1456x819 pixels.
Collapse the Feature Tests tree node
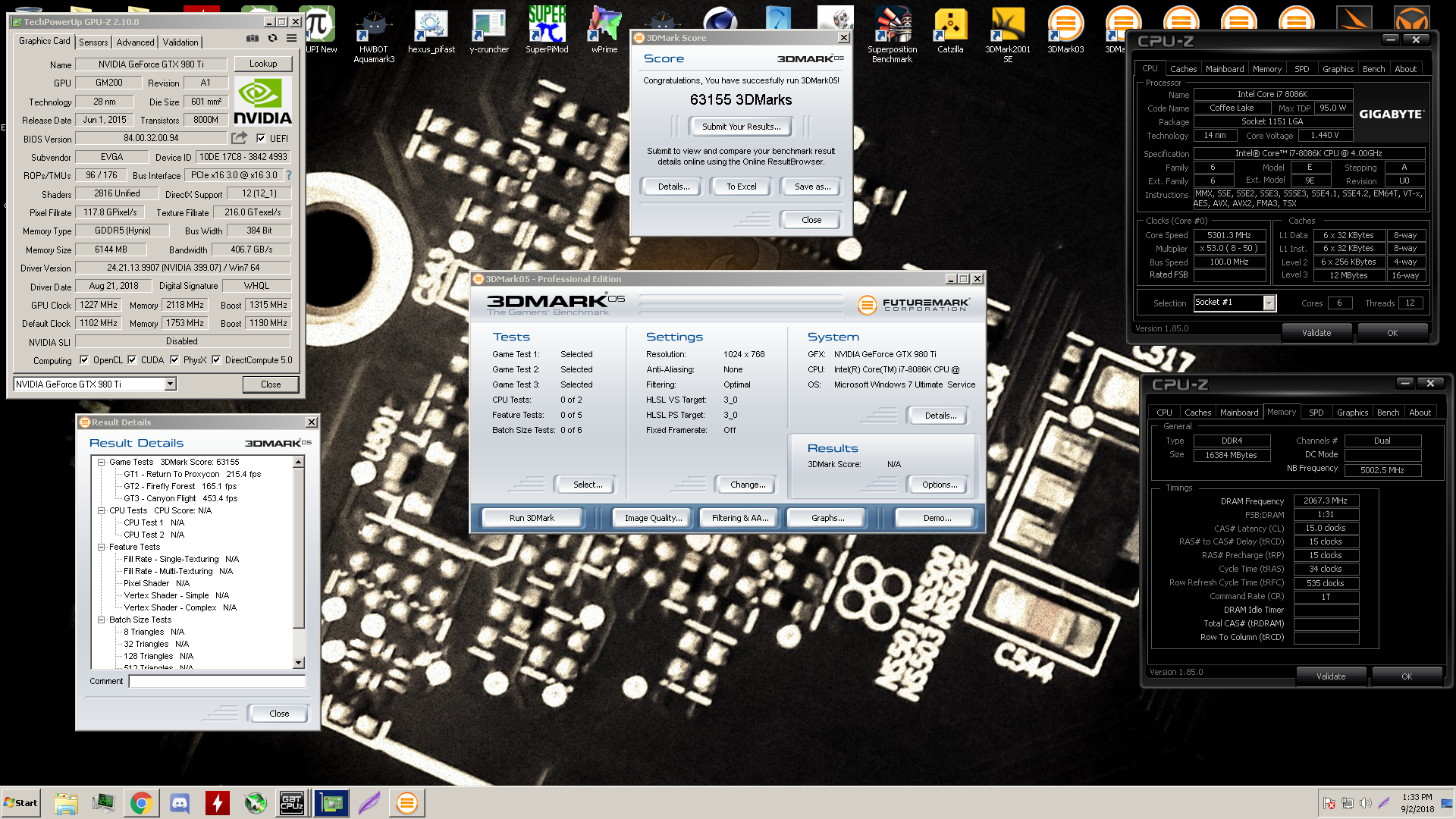coord(101,547)
